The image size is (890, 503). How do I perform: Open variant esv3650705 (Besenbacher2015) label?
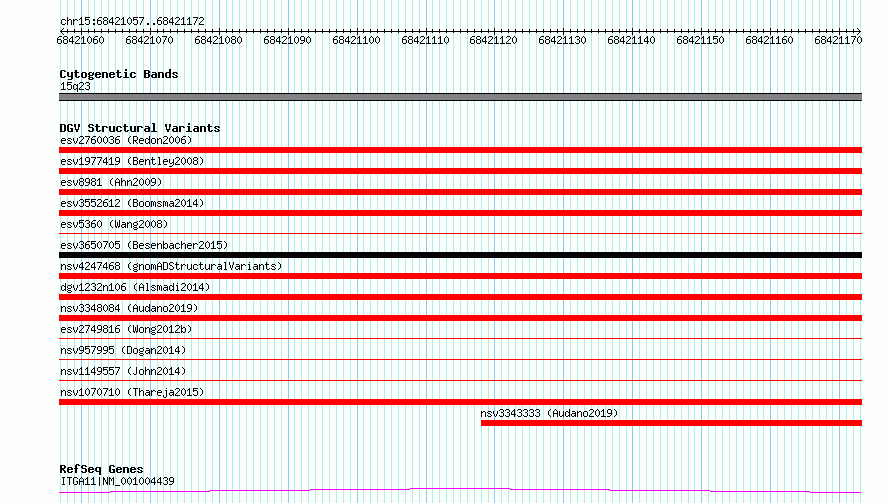tap(144, 245)
